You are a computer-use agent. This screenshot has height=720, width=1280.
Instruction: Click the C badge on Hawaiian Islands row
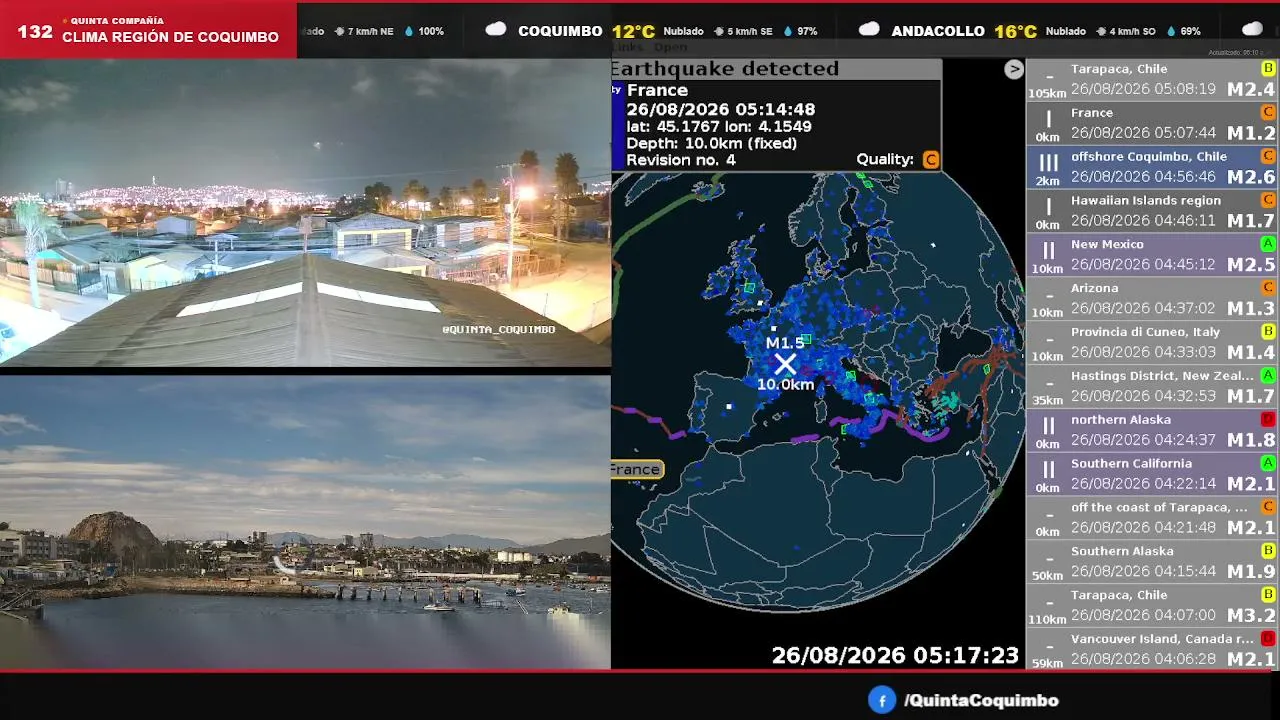1268,200
